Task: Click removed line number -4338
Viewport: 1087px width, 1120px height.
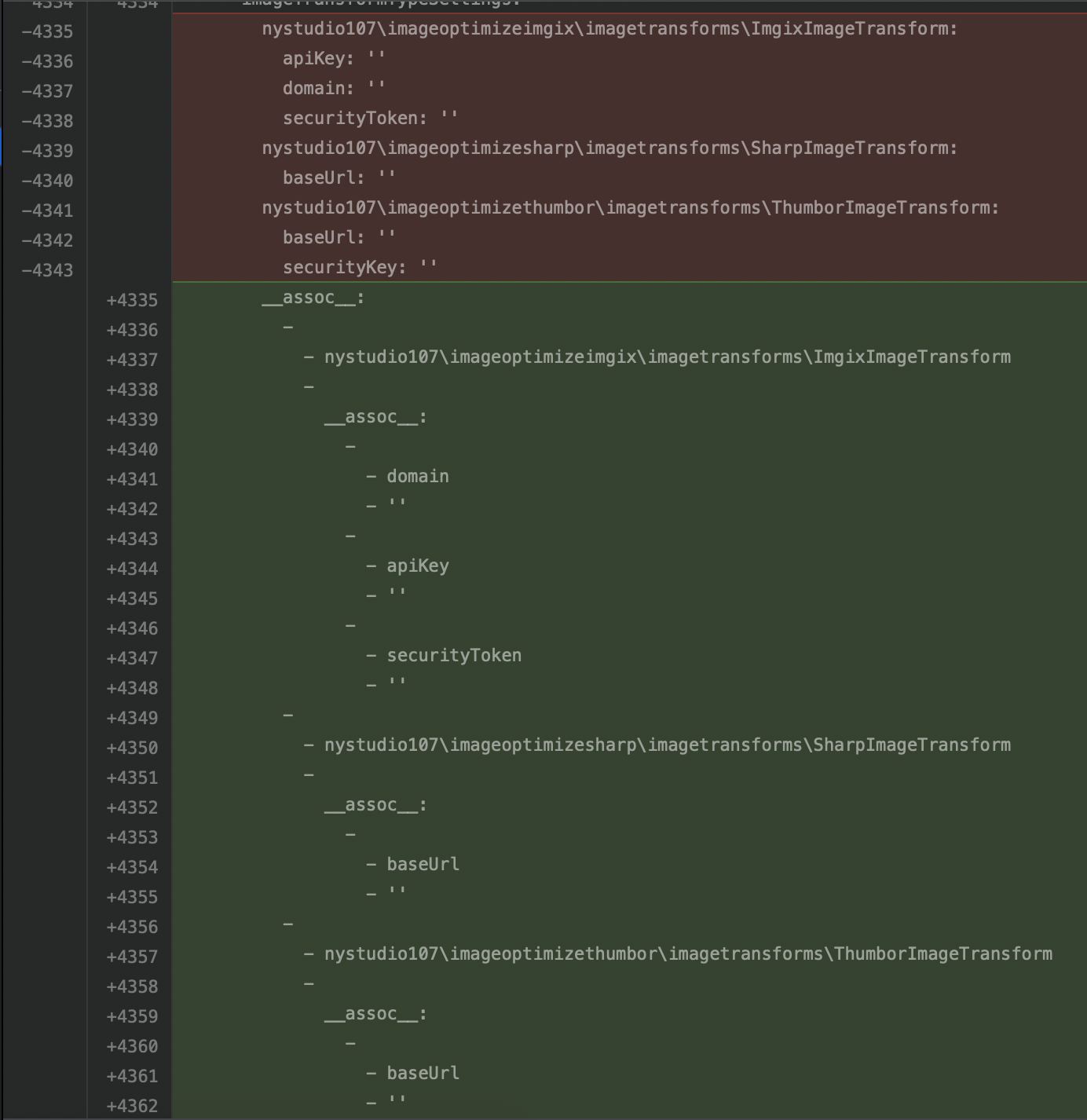Action: click(x=47, y=122)
